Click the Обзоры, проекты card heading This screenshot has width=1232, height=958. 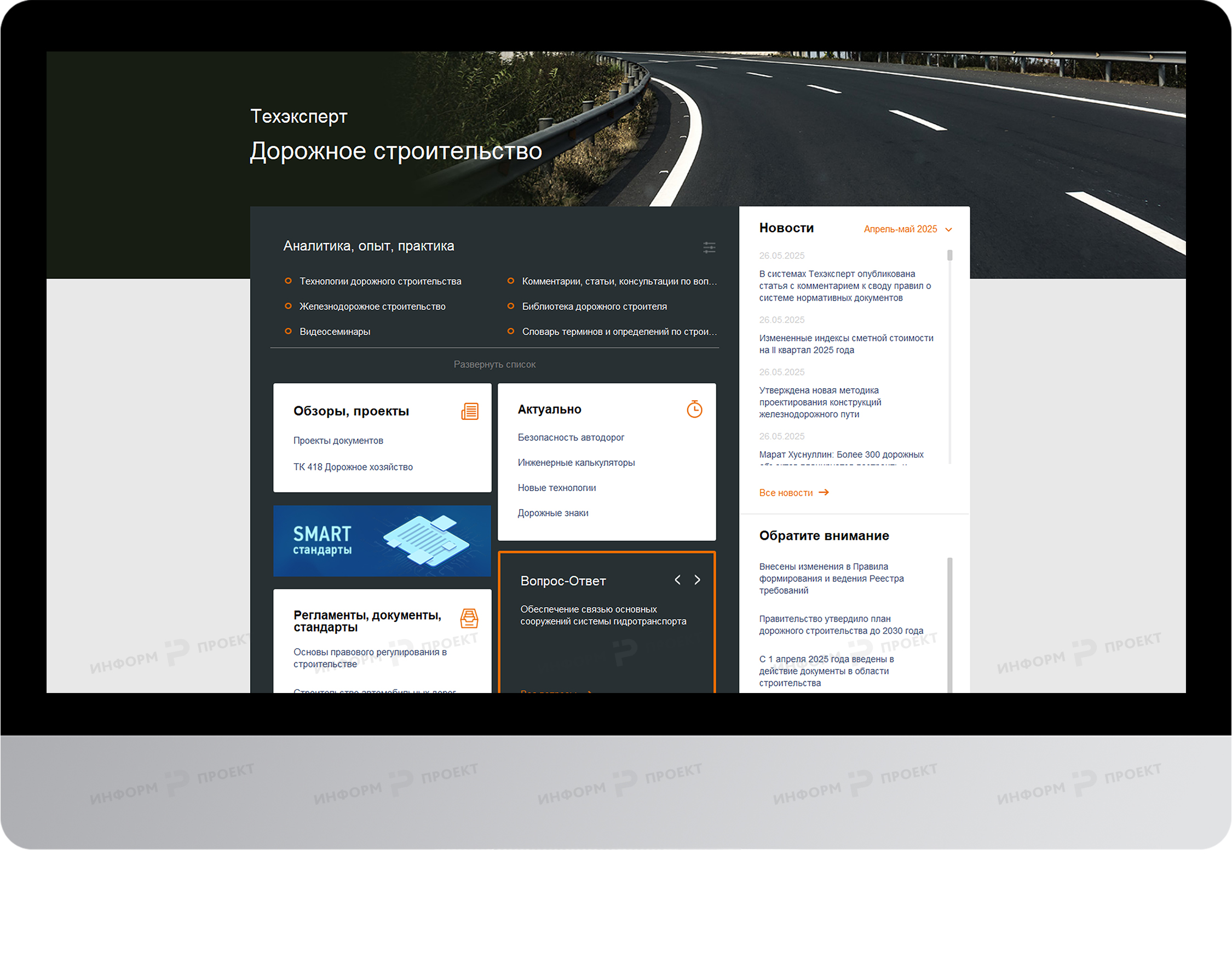click(351, 411)
